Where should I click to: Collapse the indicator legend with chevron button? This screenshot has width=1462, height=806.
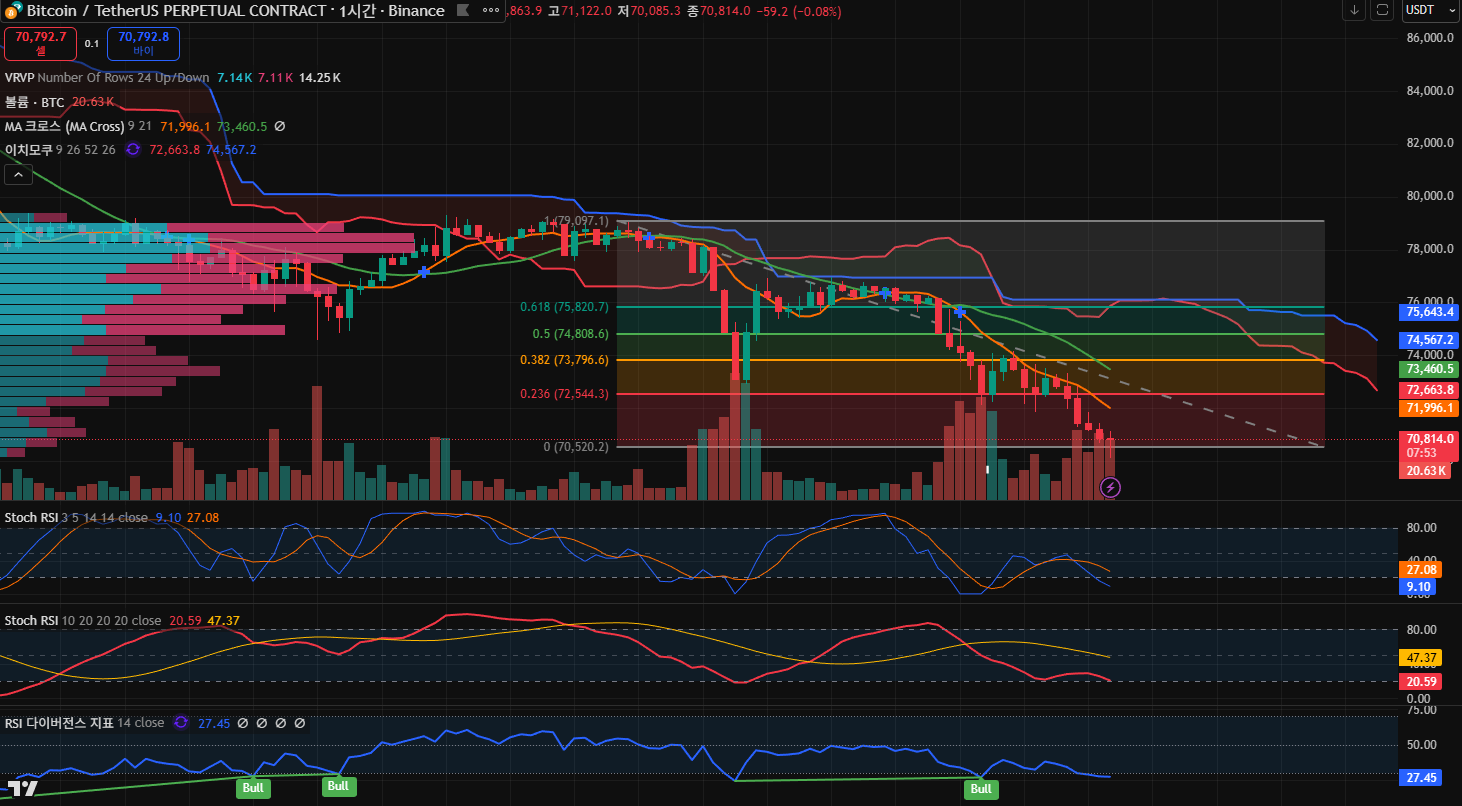(x=18, y=175)
